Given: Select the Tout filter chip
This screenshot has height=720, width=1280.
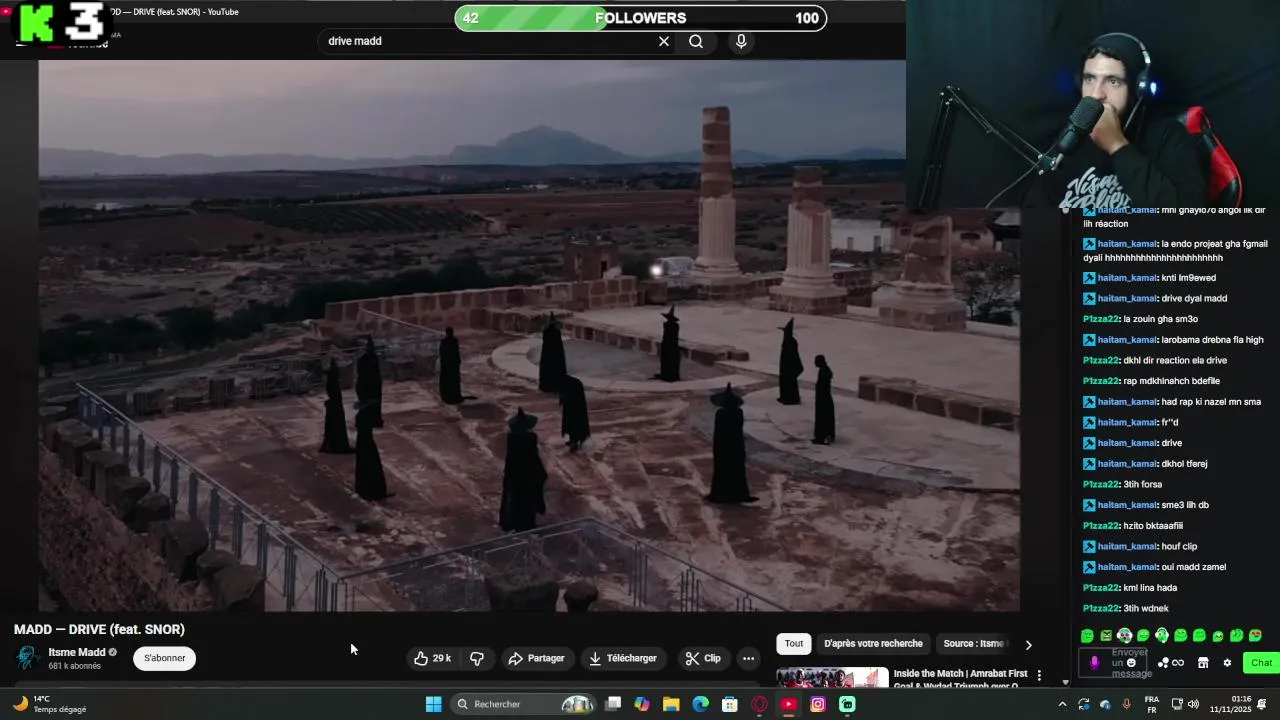Looking at the screenshot, I should (x=794, y=644).
